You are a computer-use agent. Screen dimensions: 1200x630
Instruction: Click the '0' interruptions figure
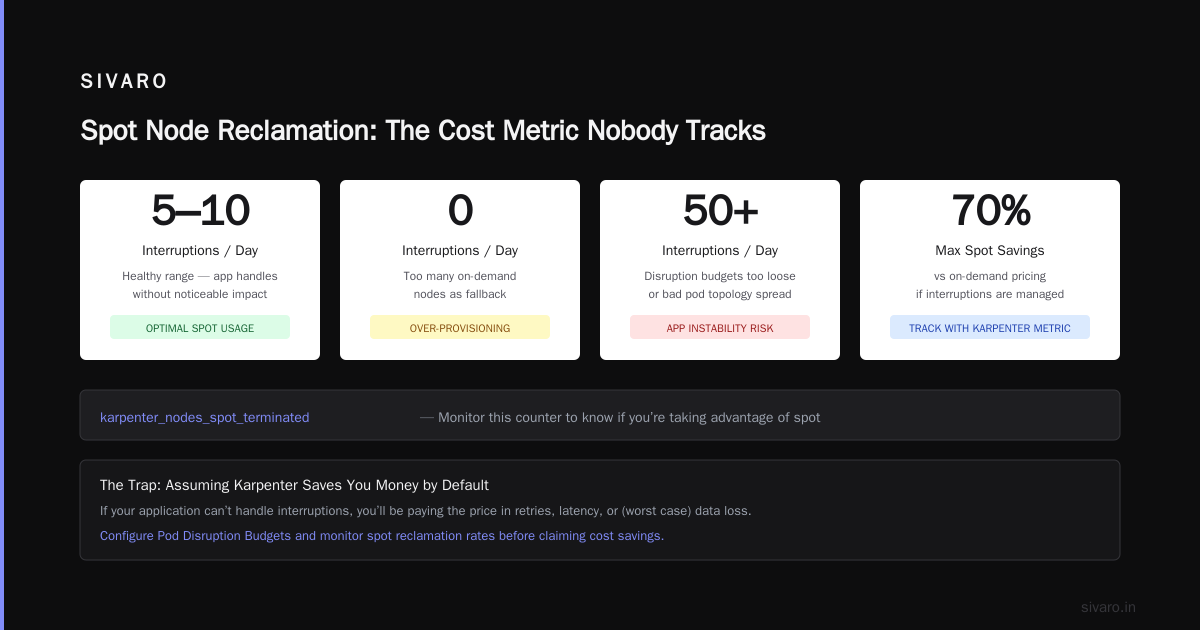coord(460,210)
